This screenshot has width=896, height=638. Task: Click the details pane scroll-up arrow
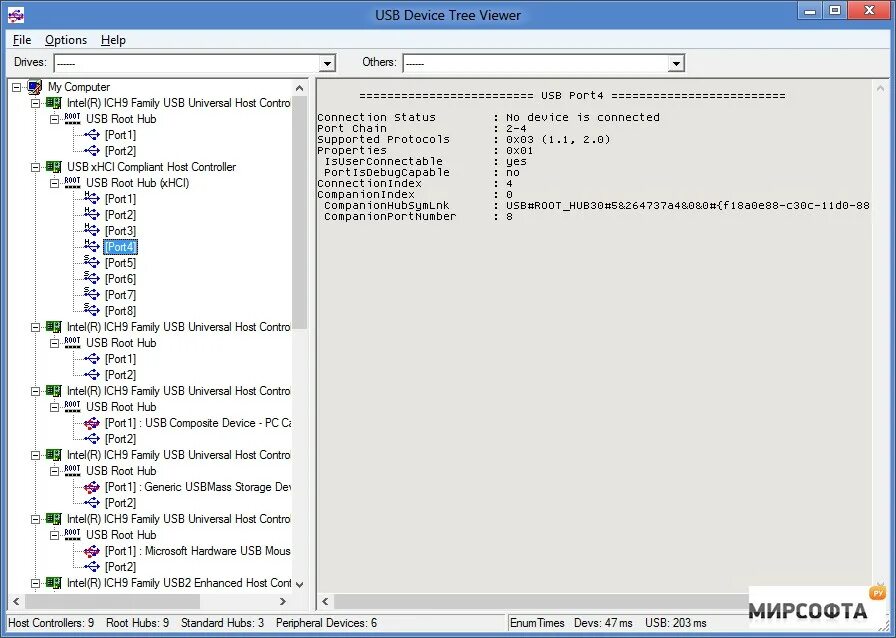click(x=880, y=88)
